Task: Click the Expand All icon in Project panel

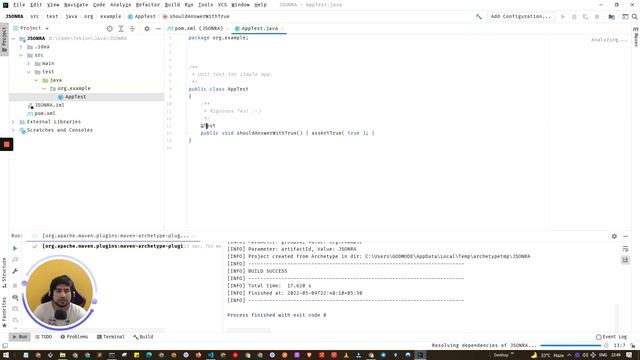Action: [121, 29]
